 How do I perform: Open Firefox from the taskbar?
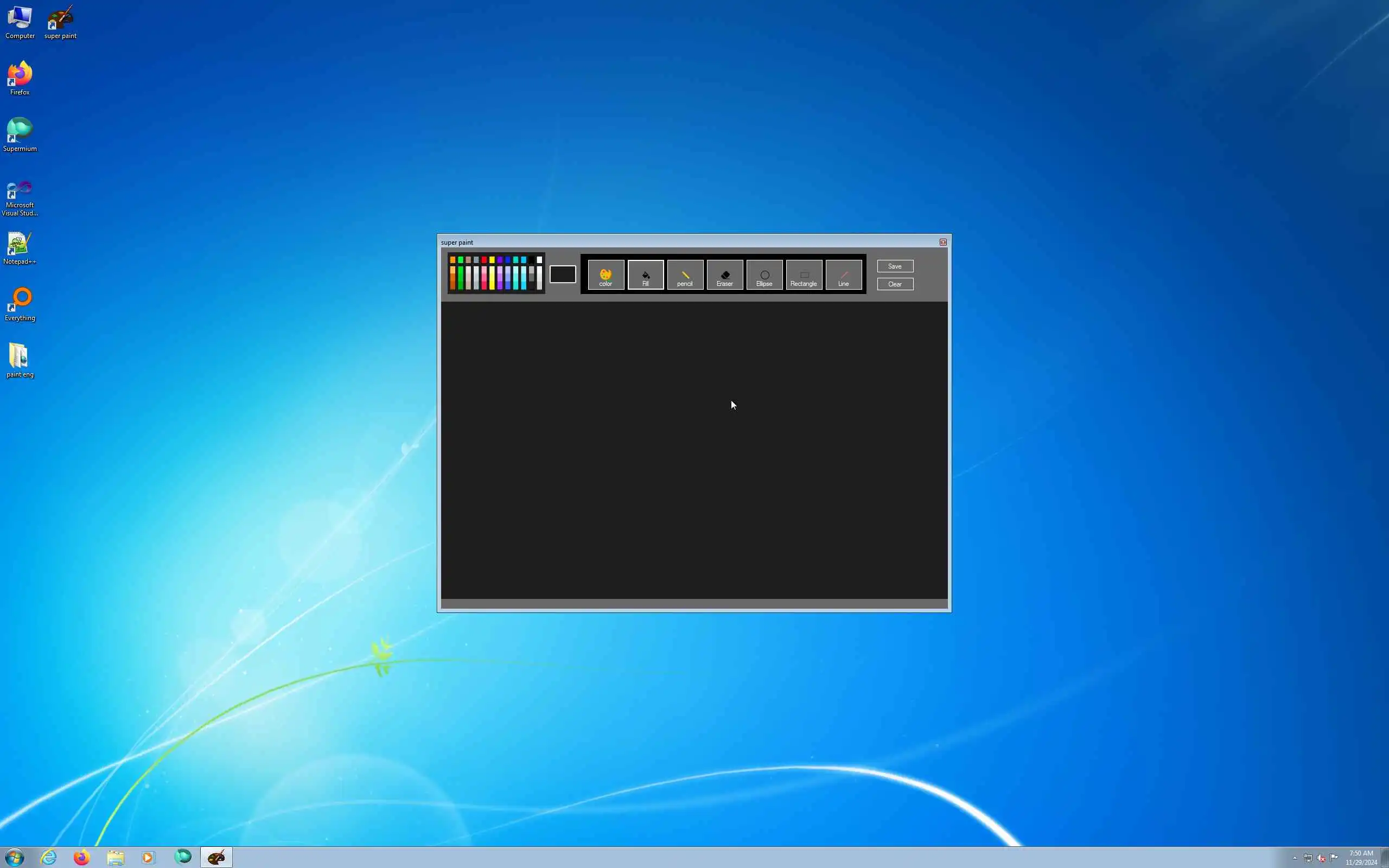click(81, 857)
